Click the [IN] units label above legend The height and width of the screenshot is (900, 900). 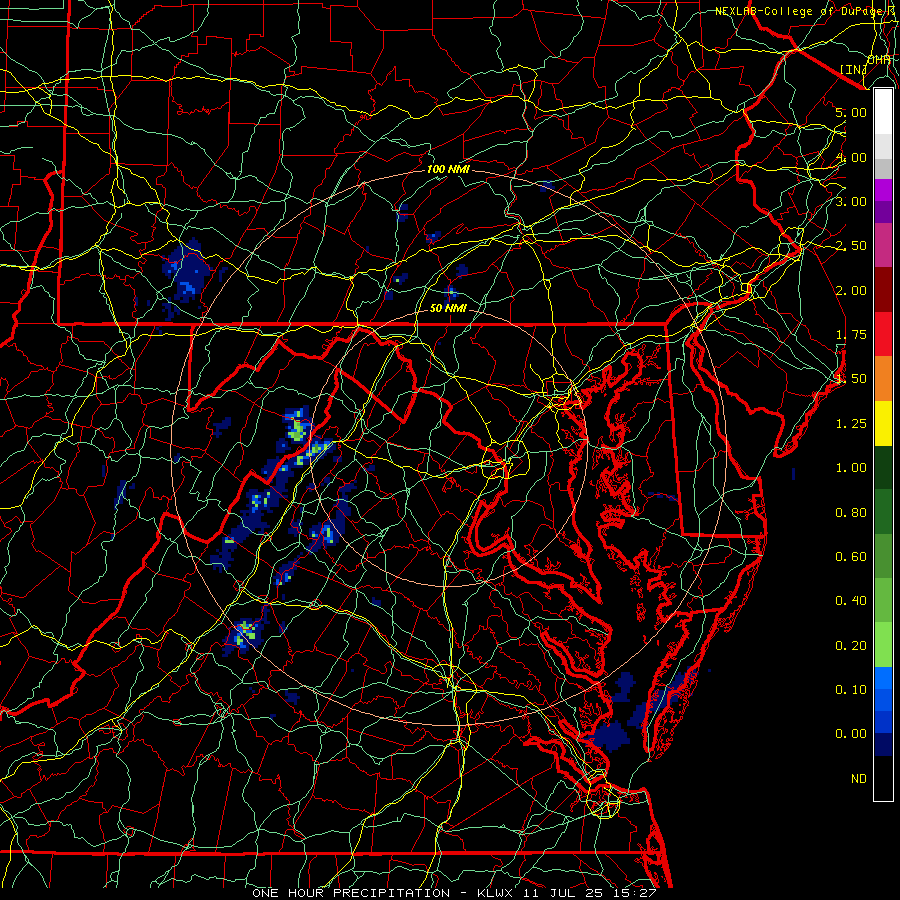(853, 69)
